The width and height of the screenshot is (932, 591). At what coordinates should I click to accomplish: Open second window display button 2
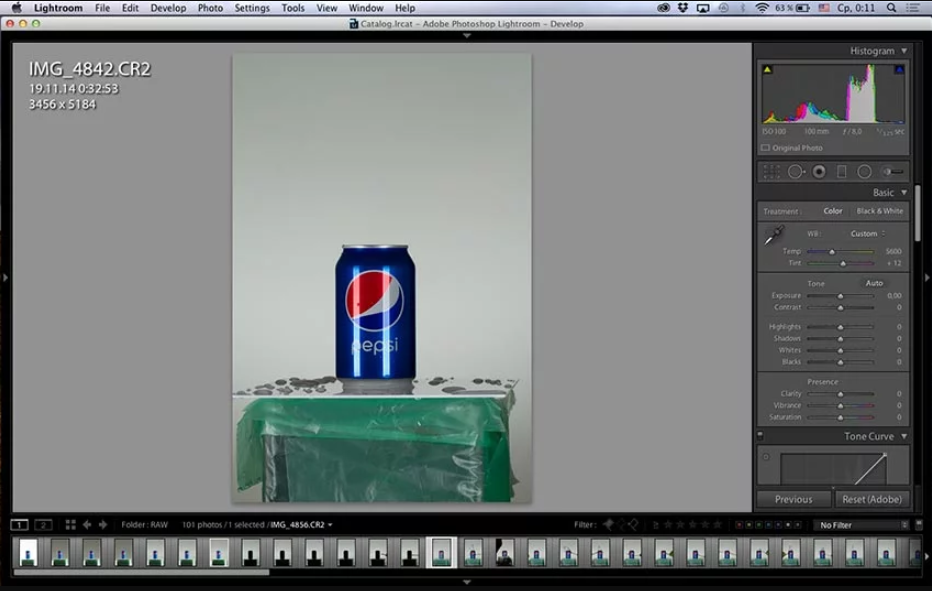(43, 524)
